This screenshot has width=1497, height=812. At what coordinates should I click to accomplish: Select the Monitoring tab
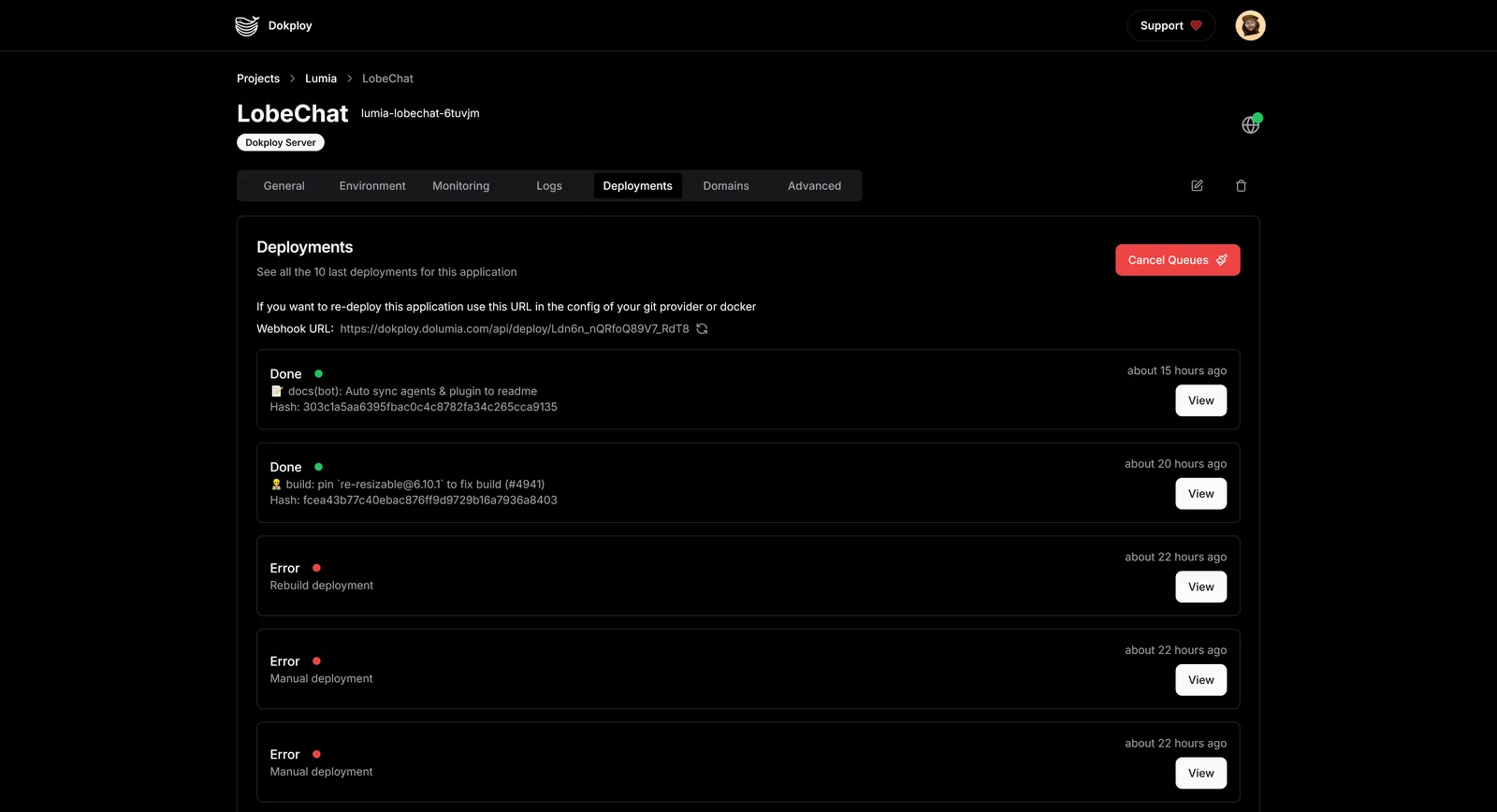[460, 186]
